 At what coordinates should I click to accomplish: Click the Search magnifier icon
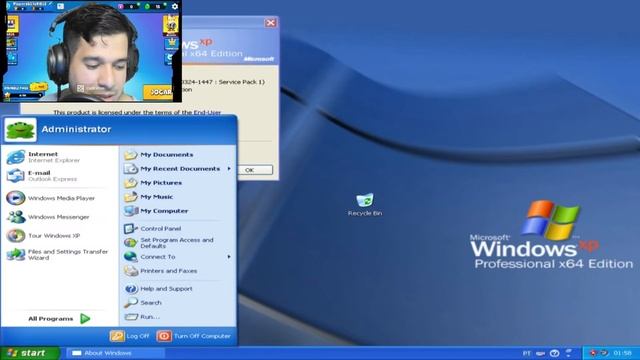pyautogui.click(x=131, y=302)
